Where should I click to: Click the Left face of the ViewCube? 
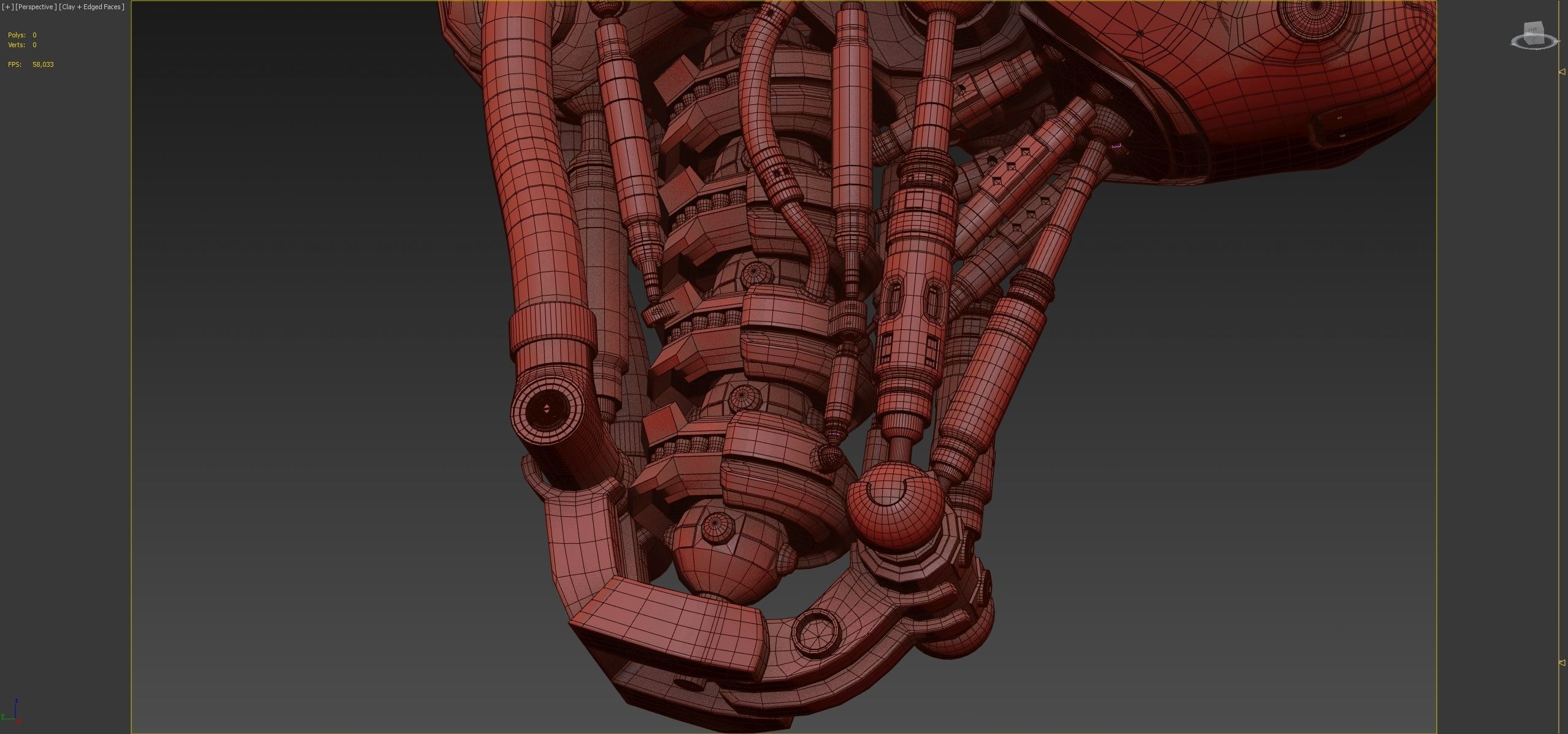(1533, 30)
